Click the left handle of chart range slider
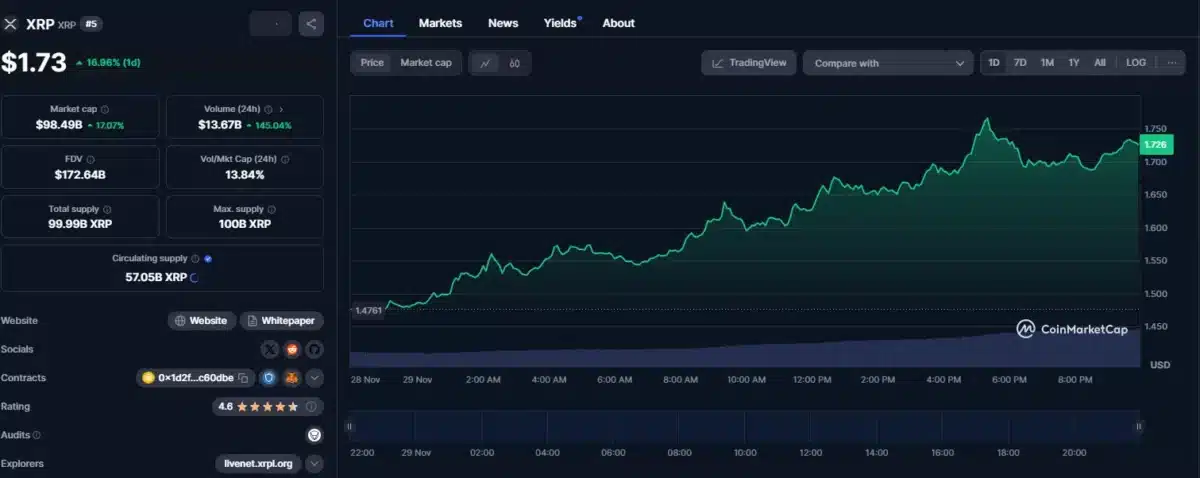The width and height of the screenshot is (1200, 478). [x=349, y=427]
